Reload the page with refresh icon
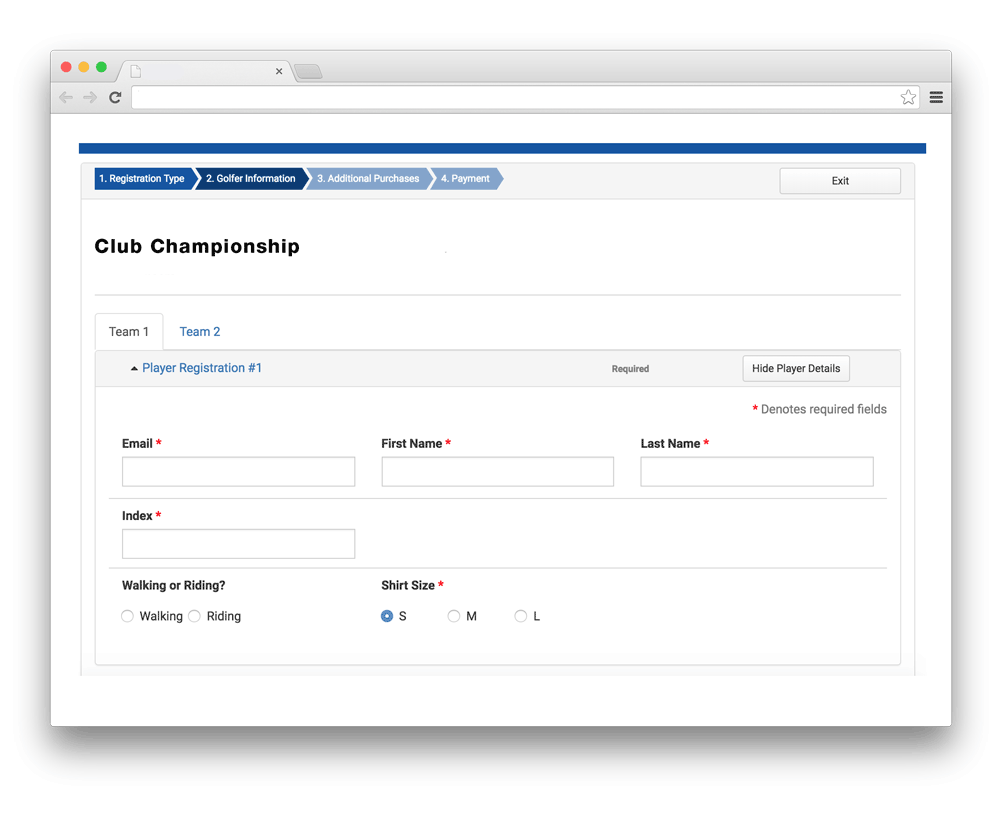The height and width of the screenshot is (817, 1000). [115, 97]
